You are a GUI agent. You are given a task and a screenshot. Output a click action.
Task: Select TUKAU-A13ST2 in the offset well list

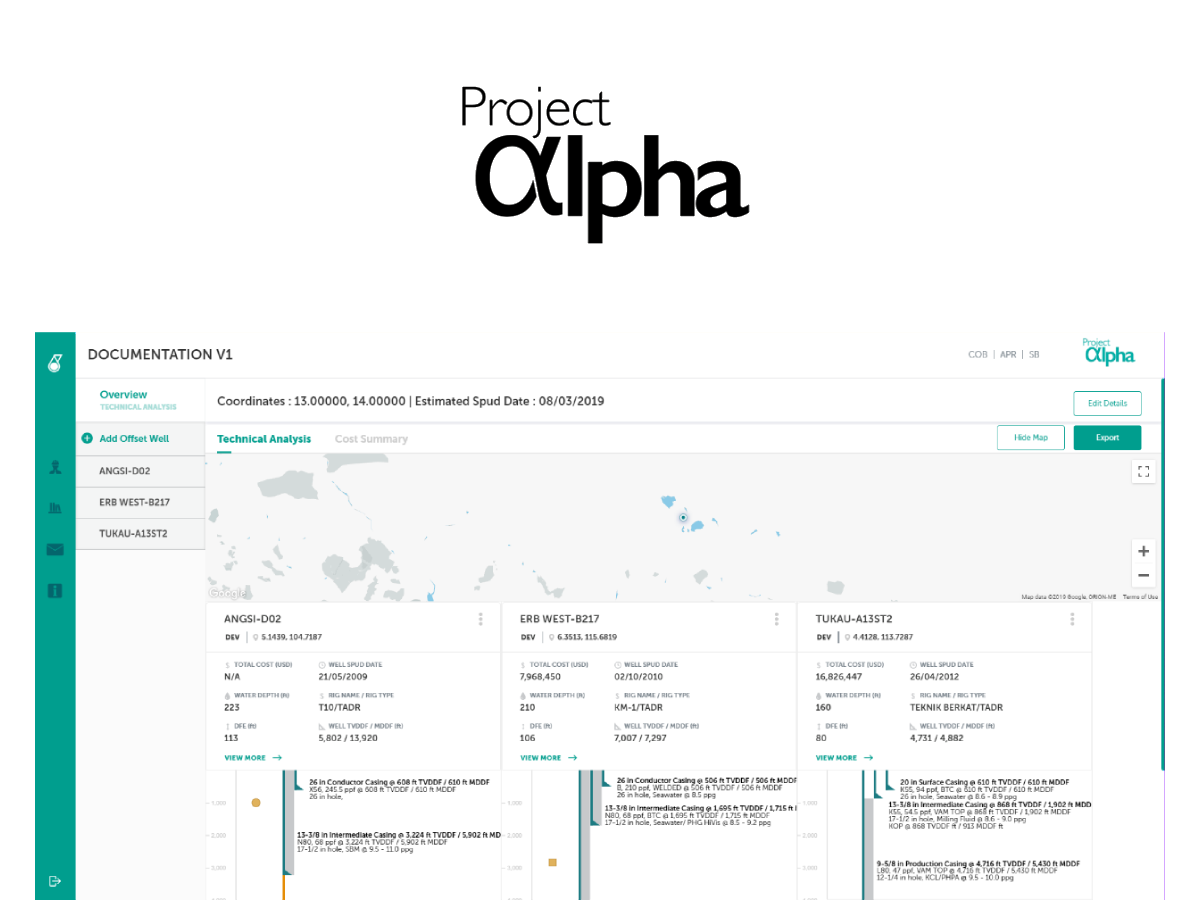pos(140,533)
